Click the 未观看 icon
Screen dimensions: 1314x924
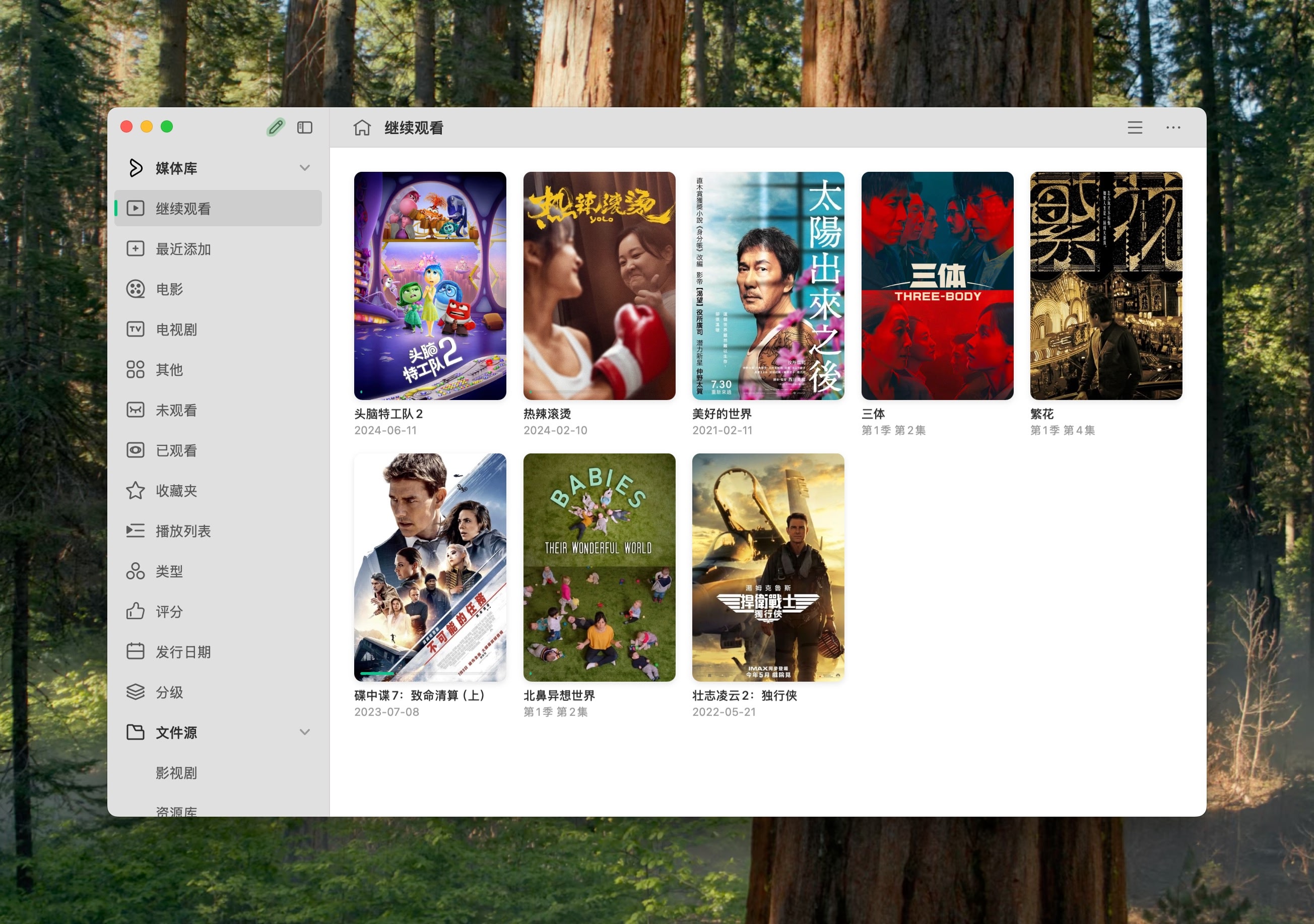pos(136,410)
